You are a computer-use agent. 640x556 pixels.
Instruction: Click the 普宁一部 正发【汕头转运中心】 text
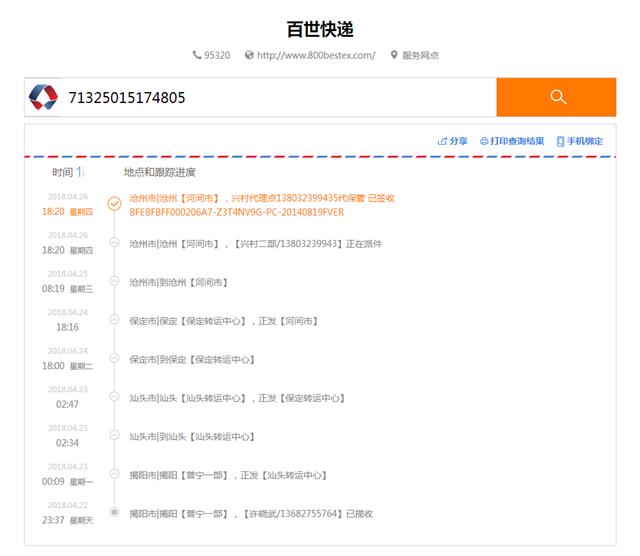coord(228,475)
